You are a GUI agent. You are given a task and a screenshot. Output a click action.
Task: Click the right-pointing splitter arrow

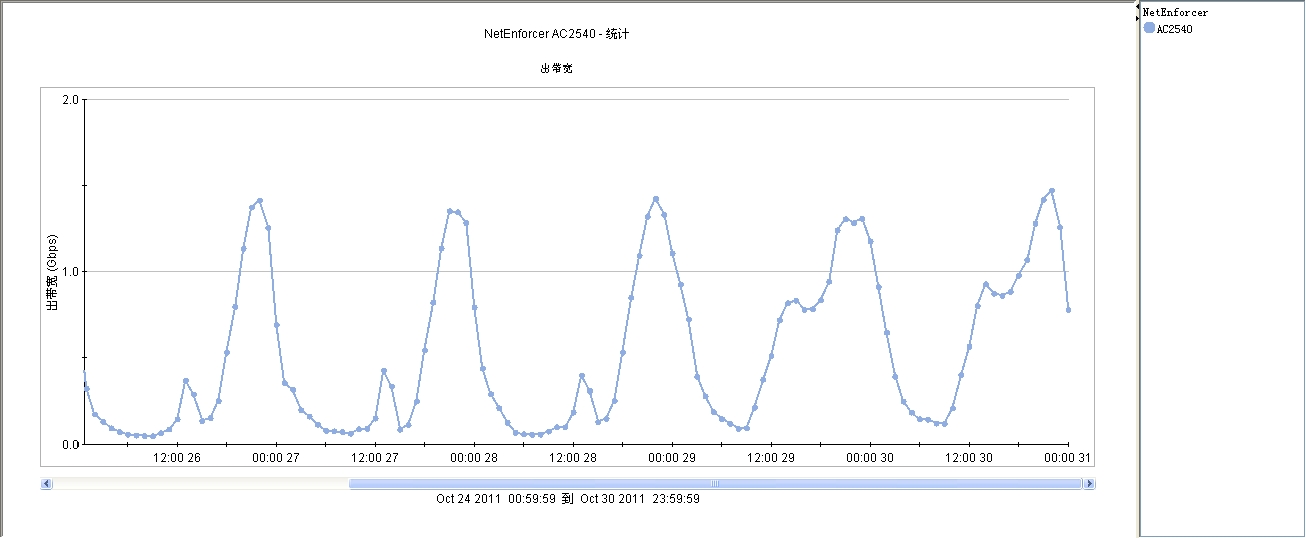1137,18
